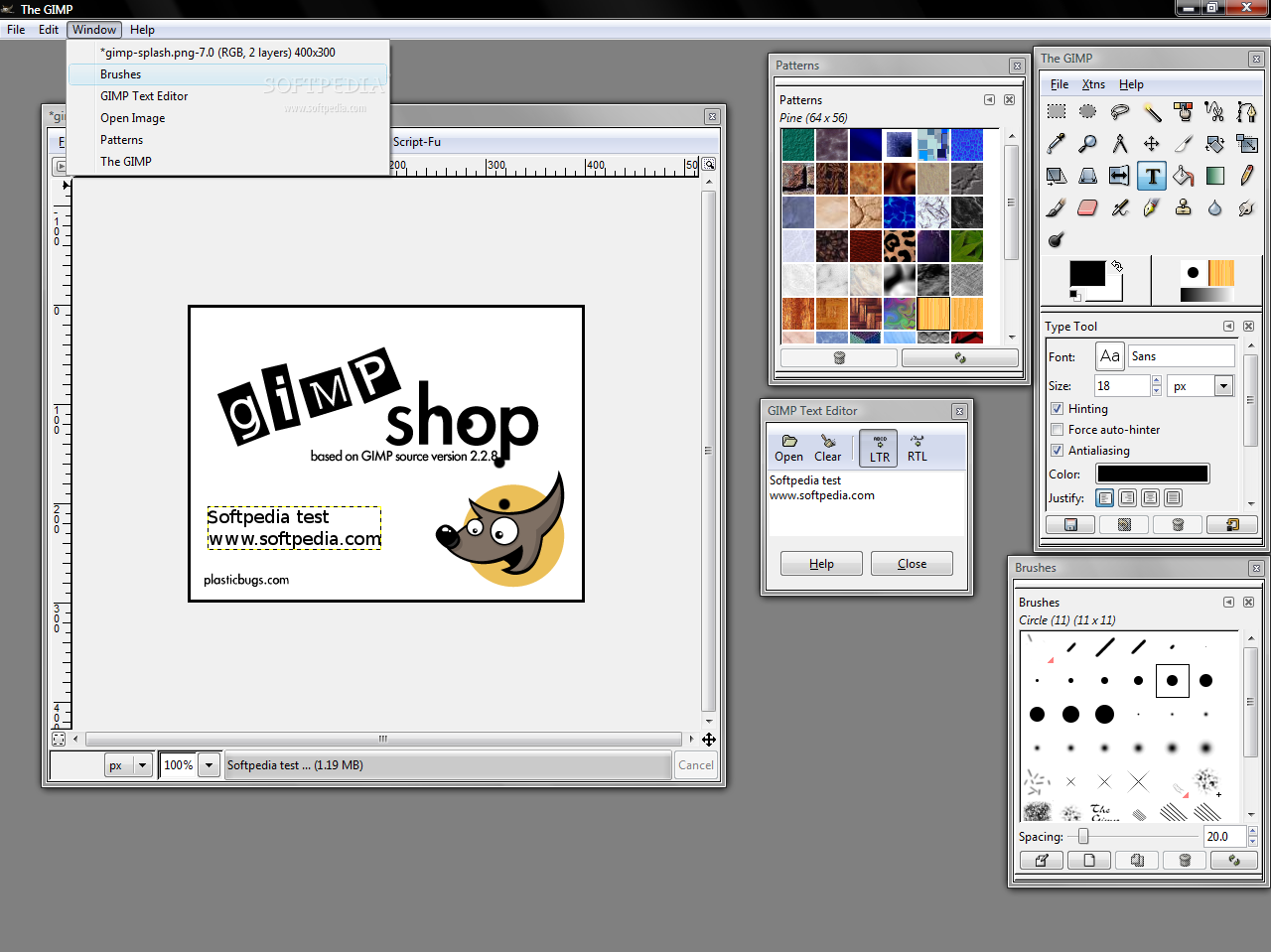Select the Text tool in toolbox
This screenshot has height=952, width=1271.
(1152, 176)
